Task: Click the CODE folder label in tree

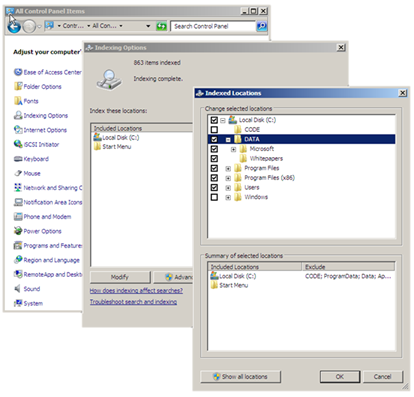Action: [252, 130]
